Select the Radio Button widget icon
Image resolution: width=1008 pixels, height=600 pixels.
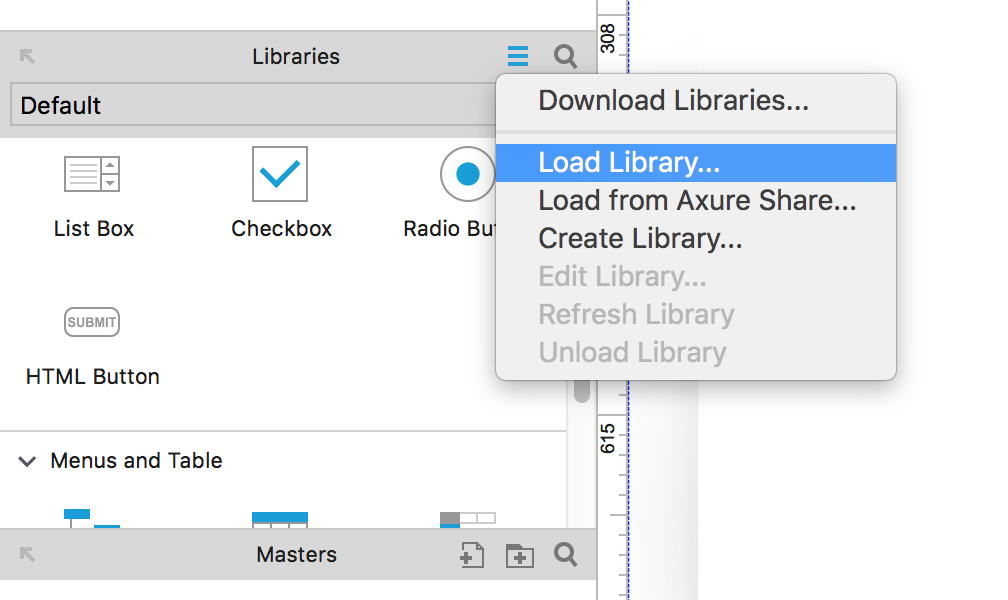pos(467,174)
